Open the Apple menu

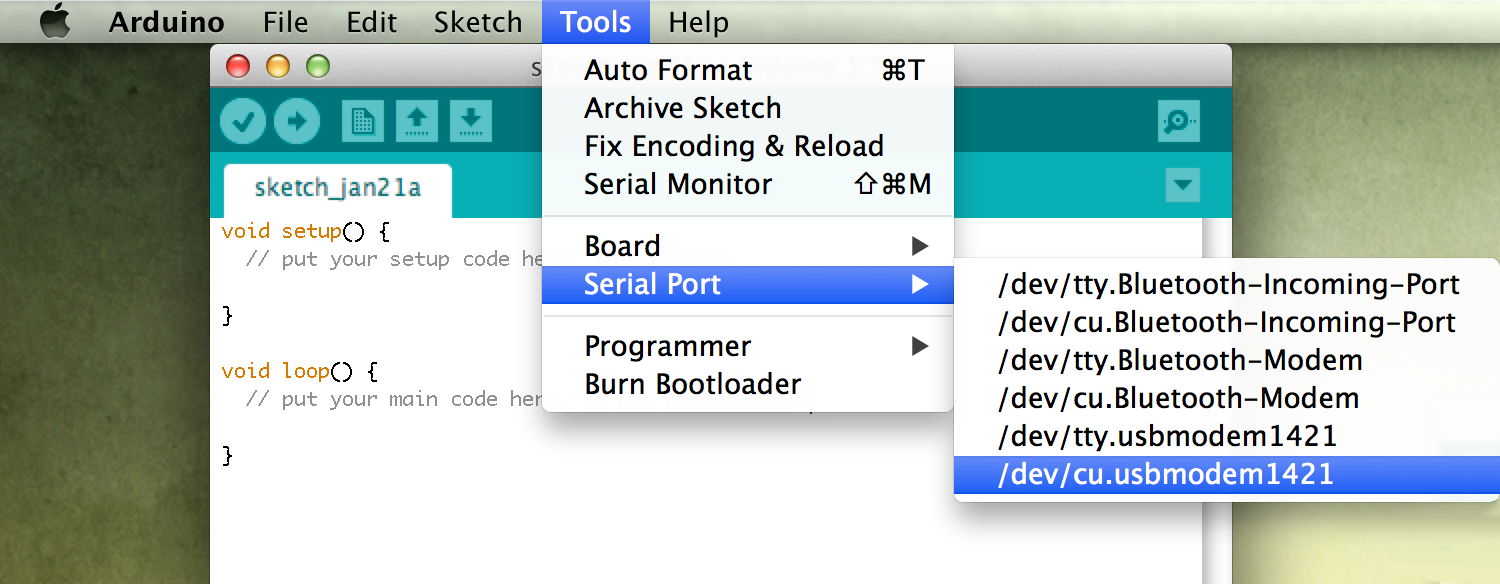[55, 22]
